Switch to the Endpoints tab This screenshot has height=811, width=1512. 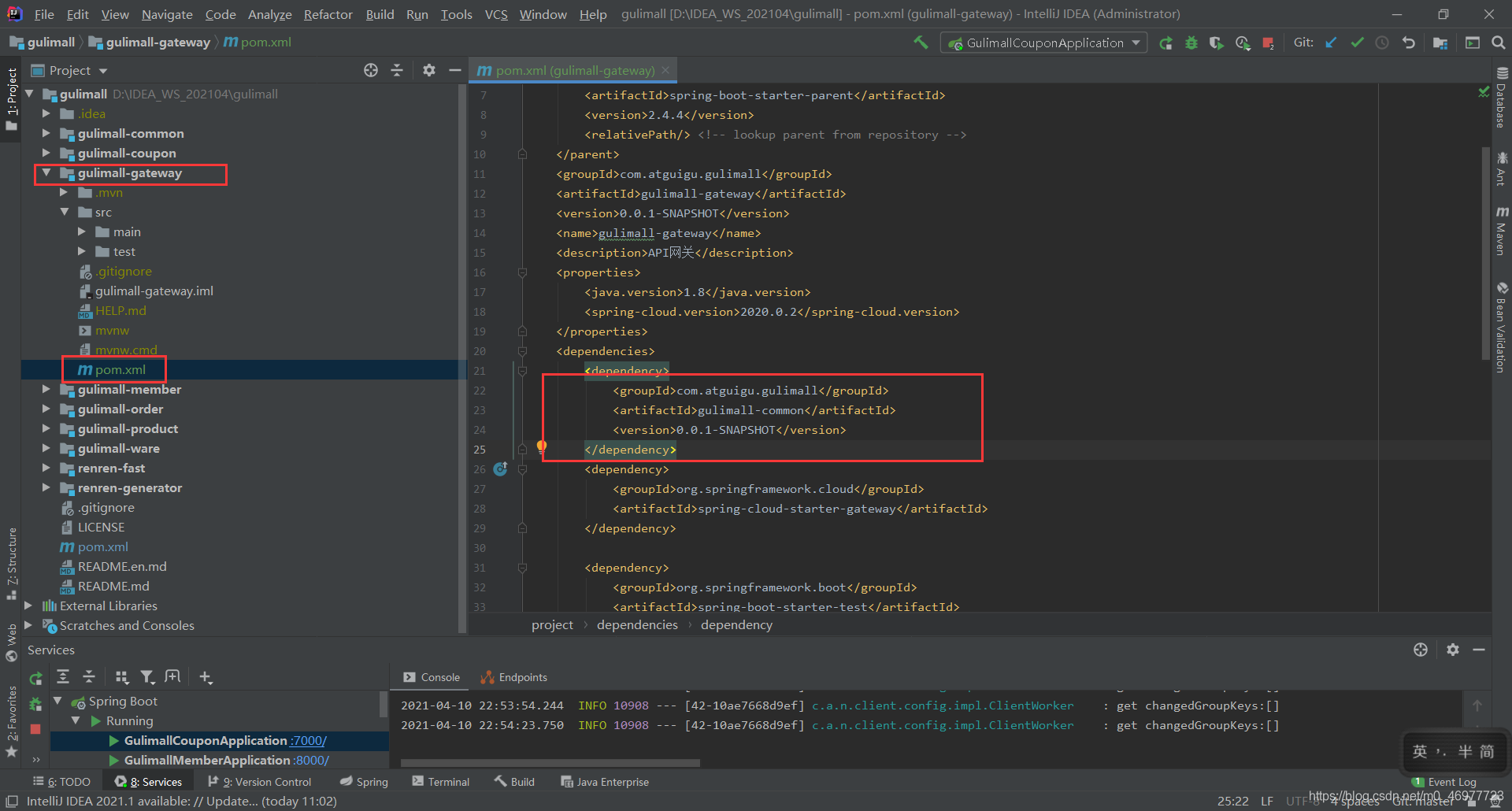(514, 677)
